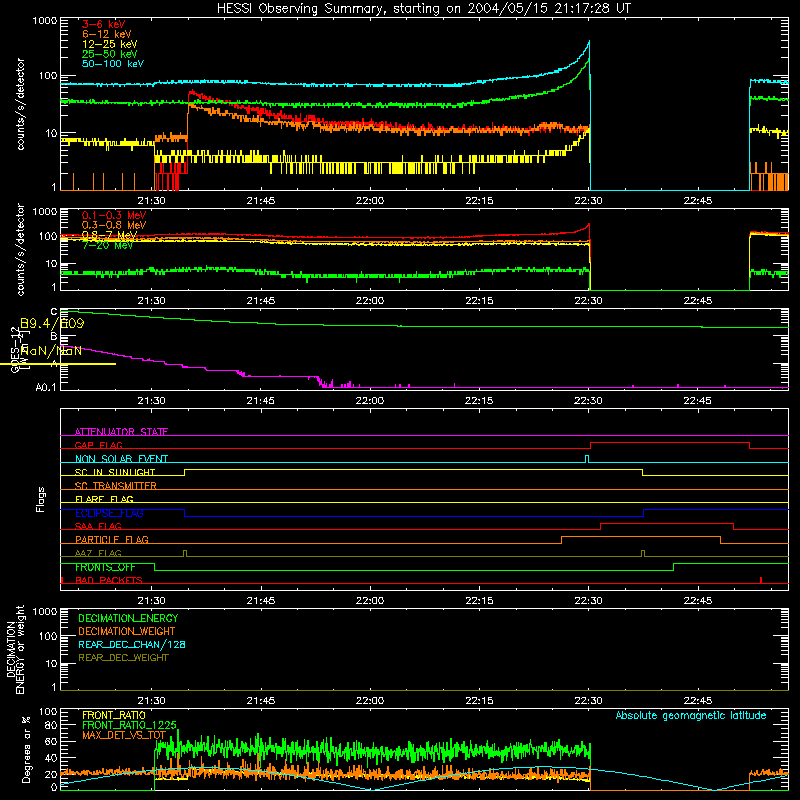
Task: Click the 0.1-0.3 MeV legend label
Action: (114, 215)
